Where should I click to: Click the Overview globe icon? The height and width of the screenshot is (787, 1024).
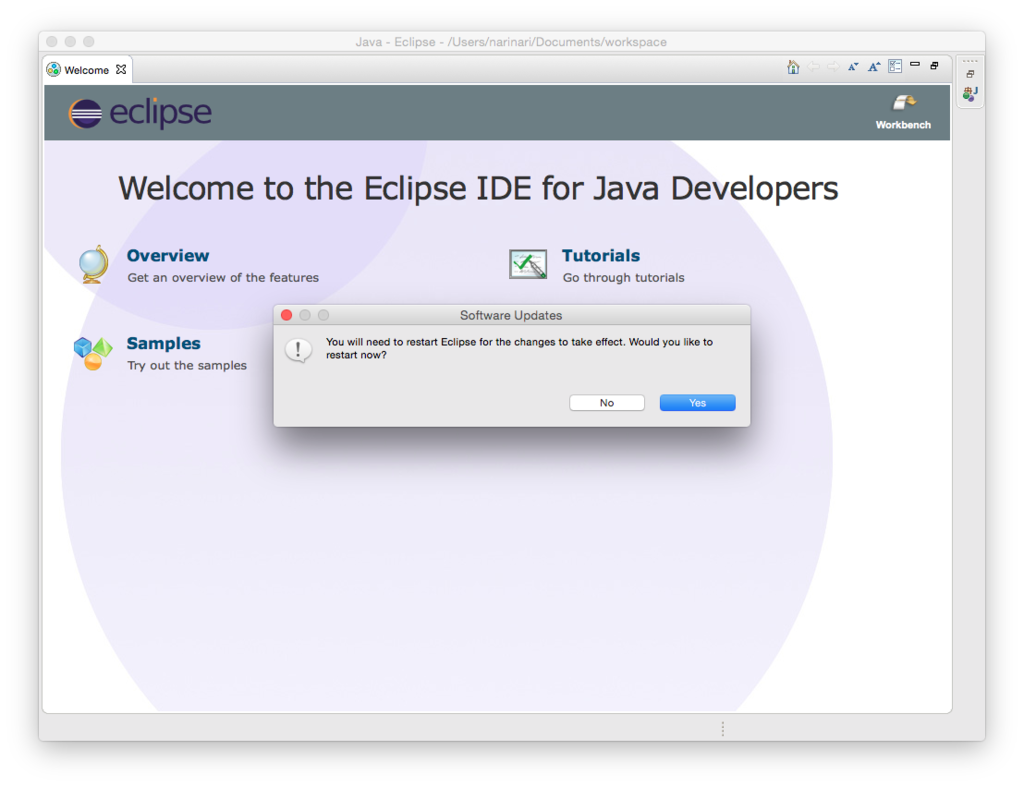click(x=93, y=265)
